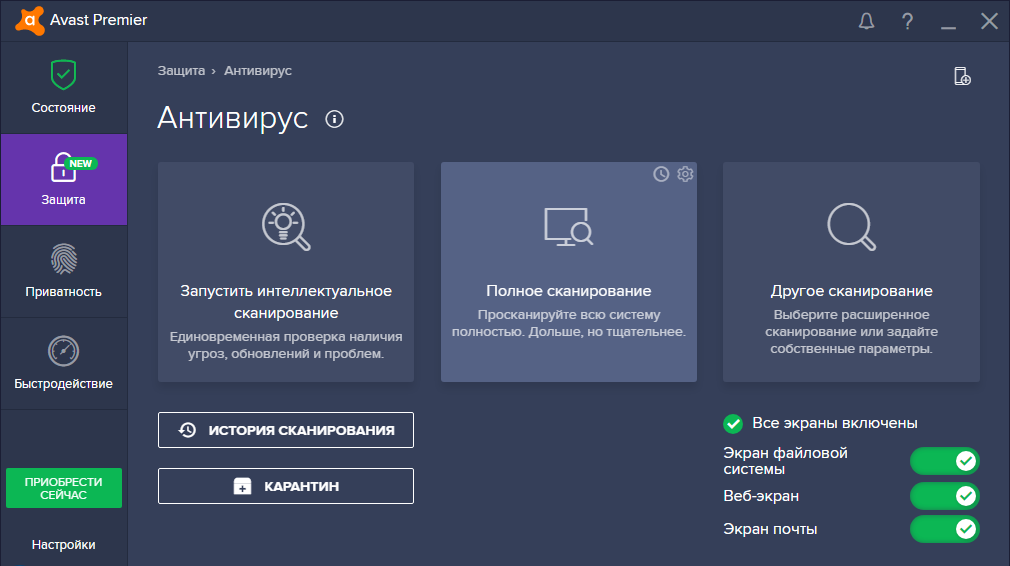1010x566 pixels.
Task: Open Другое сканирование options
Action: click(852, 291)
